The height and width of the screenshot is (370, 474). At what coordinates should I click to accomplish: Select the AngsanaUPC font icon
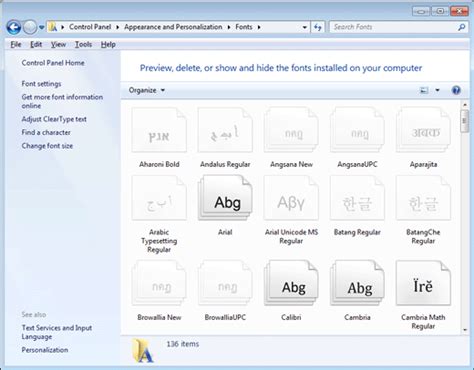point(357,130)
